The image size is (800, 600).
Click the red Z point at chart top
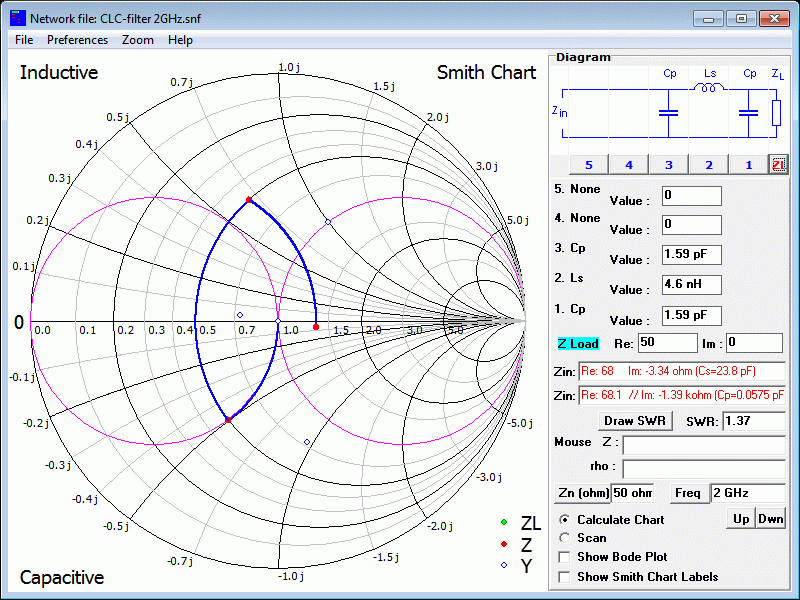249,200
